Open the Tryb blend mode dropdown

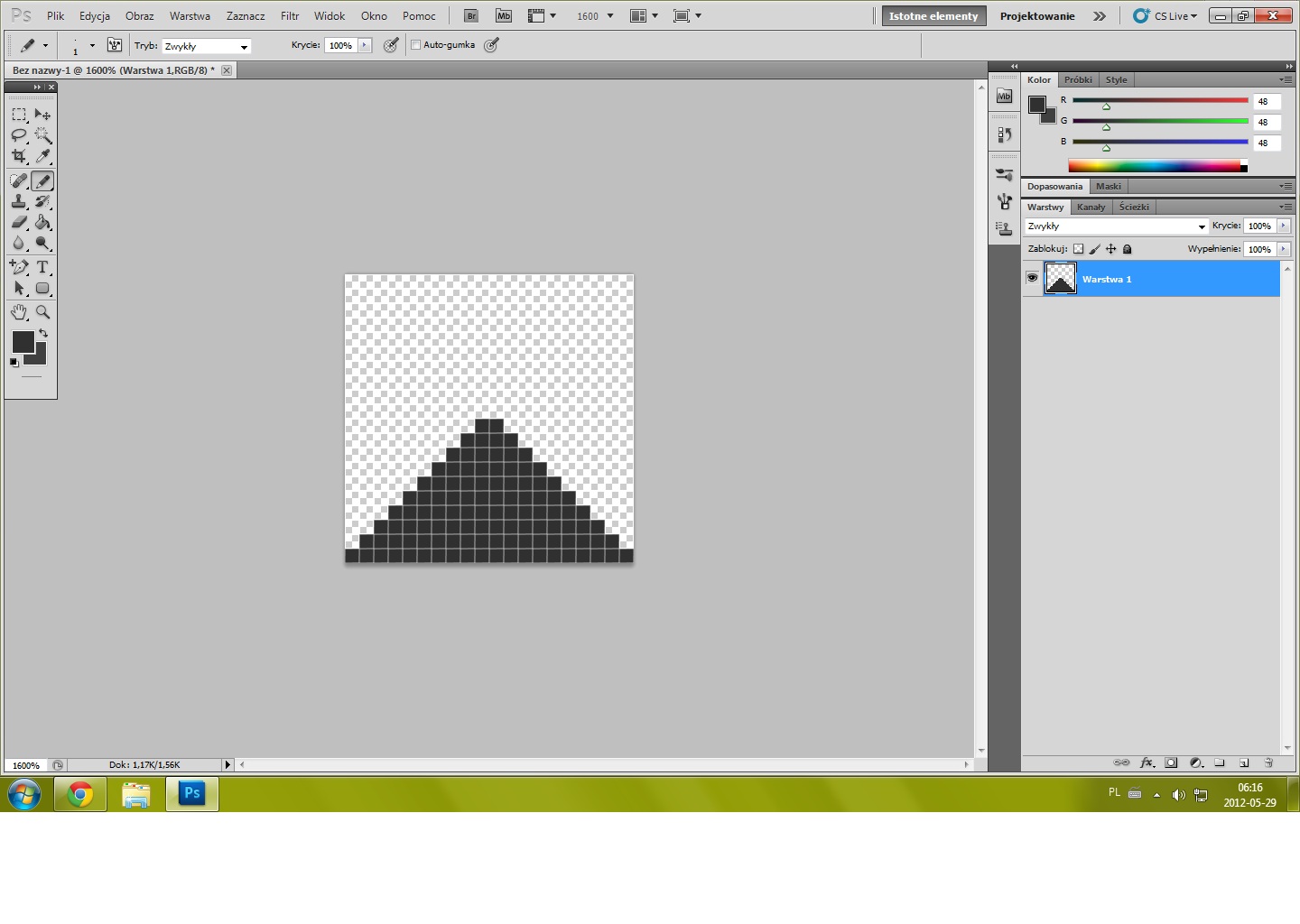(x=207, y=46)
